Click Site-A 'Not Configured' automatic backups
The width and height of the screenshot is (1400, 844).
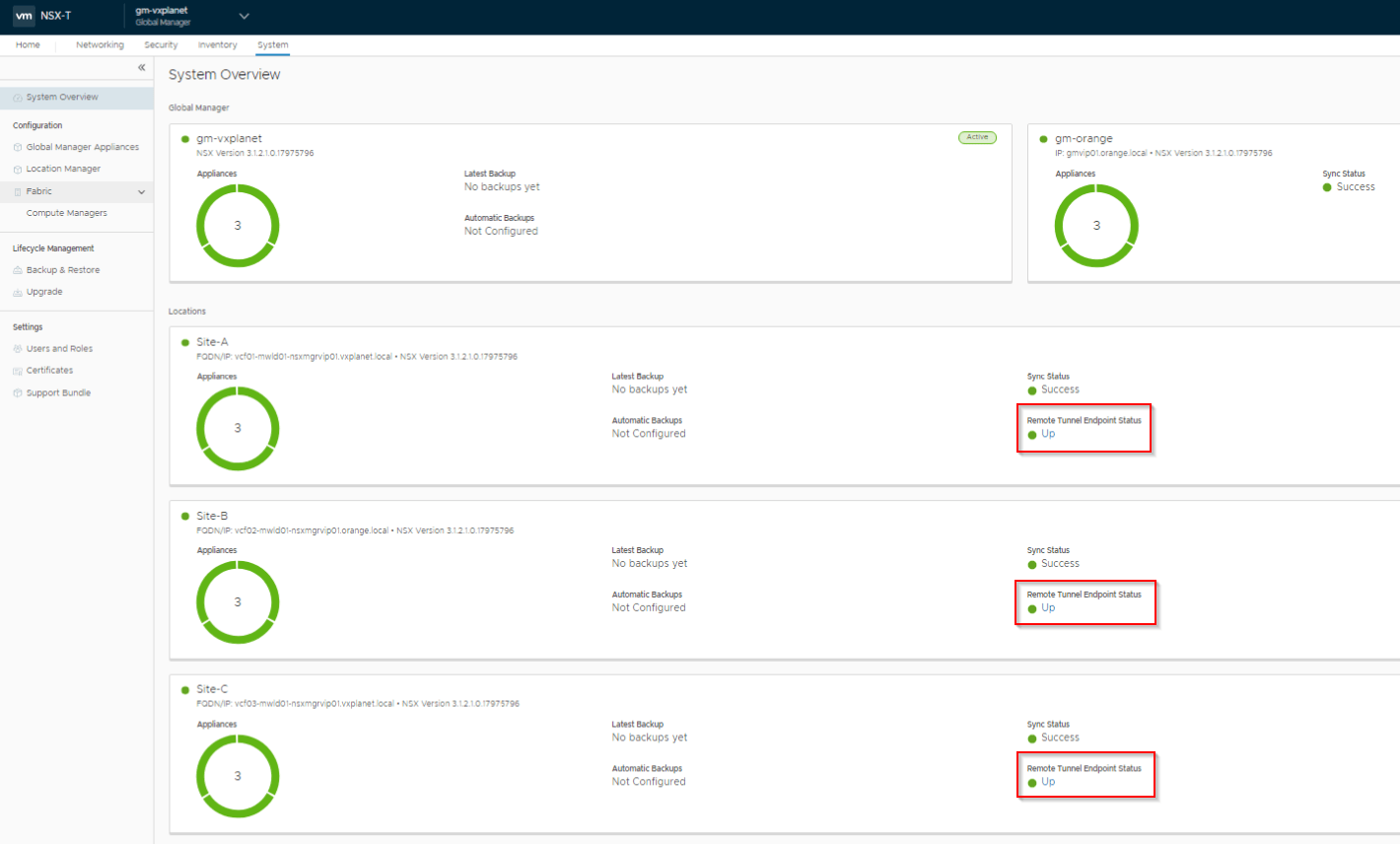[649, 434]
